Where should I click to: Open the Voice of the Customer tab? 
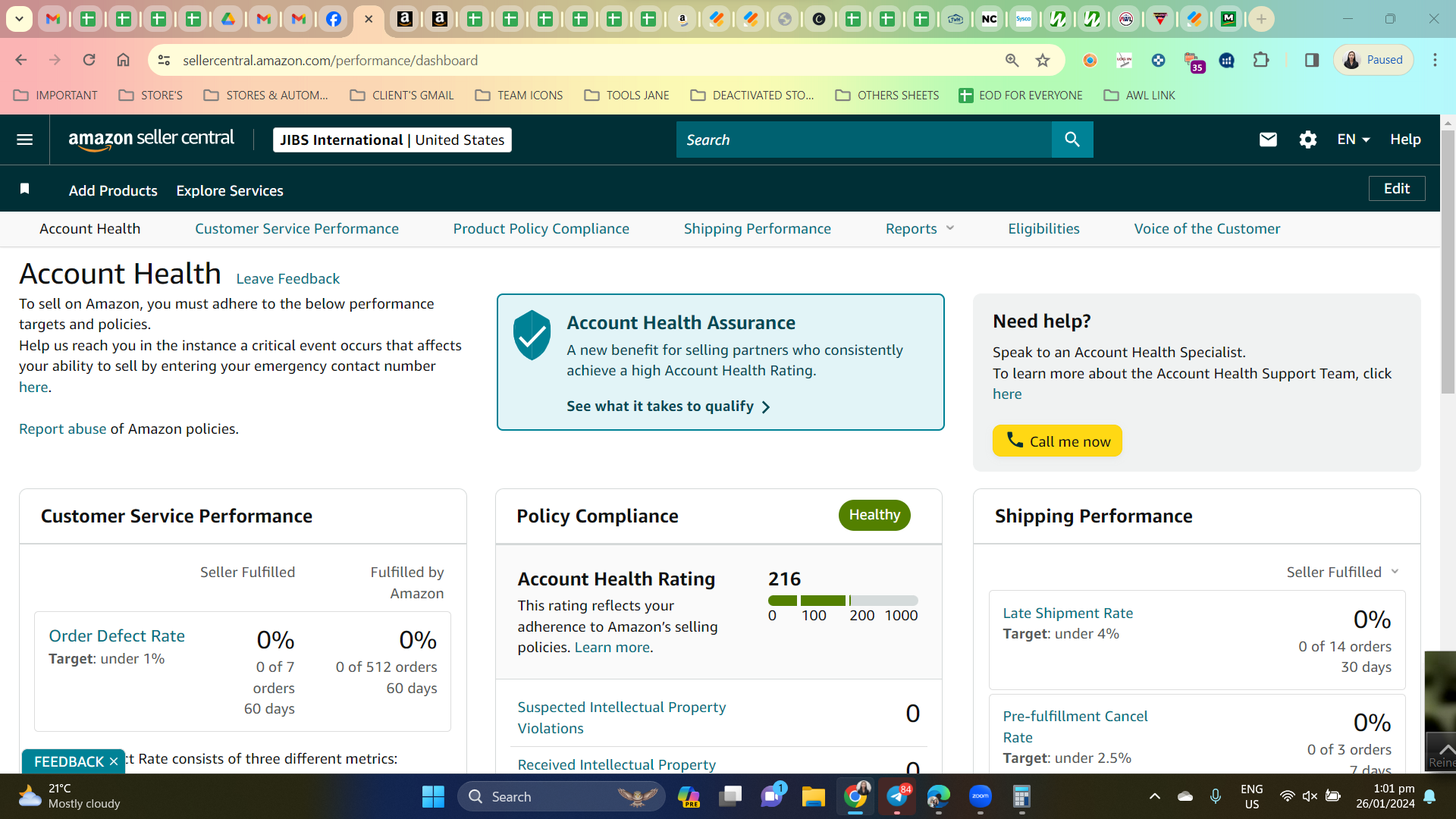(x=1207, y=228)
